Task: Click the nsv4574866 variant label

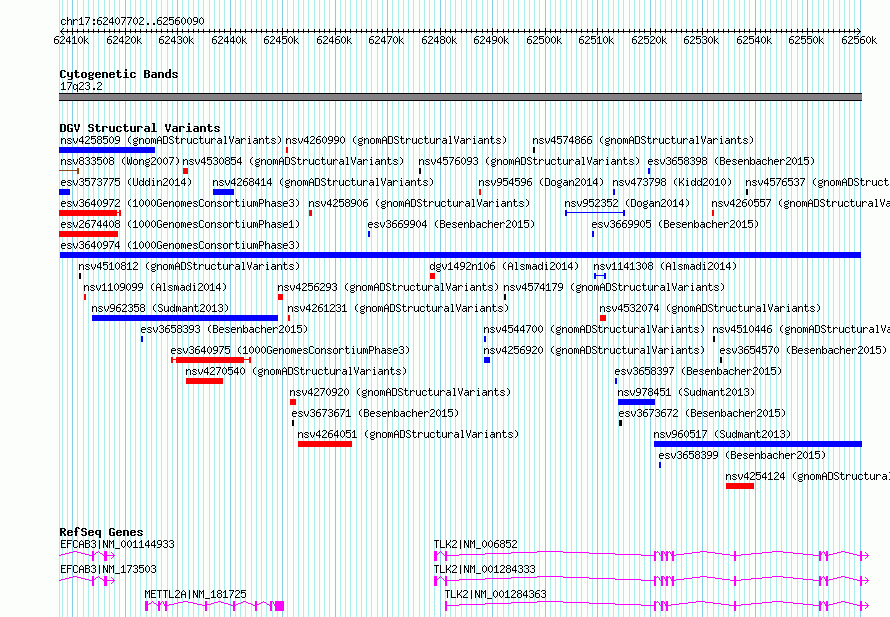Action: pos(643,140)
